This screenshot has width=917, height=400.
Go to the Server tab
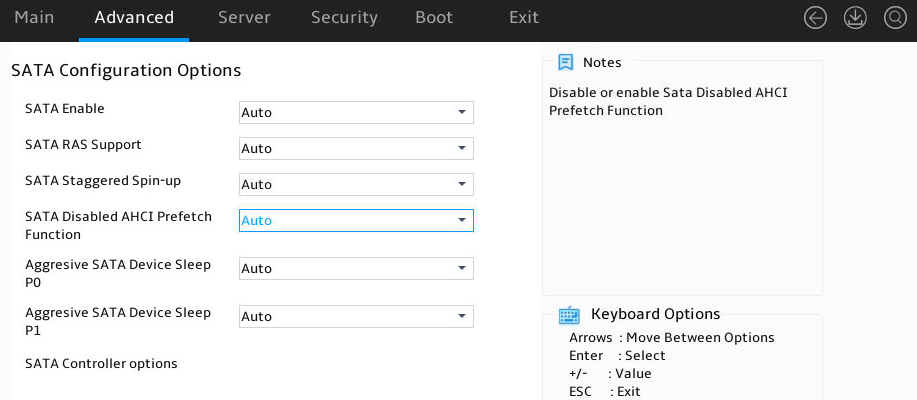click(x=244, y=18)
